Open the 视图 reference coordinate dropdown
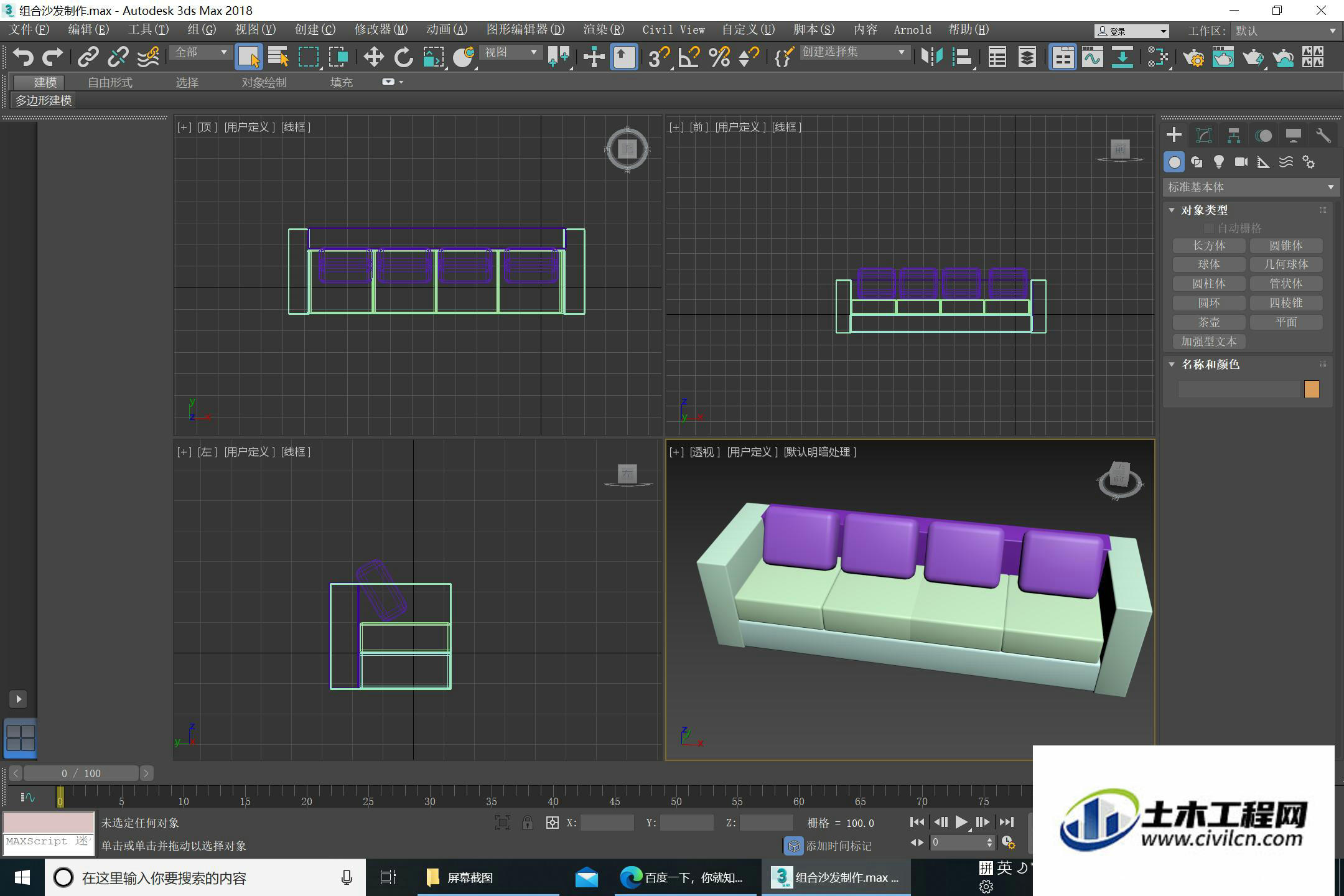This screenshot has height=896, width=1344. click(x=510, y=52)
